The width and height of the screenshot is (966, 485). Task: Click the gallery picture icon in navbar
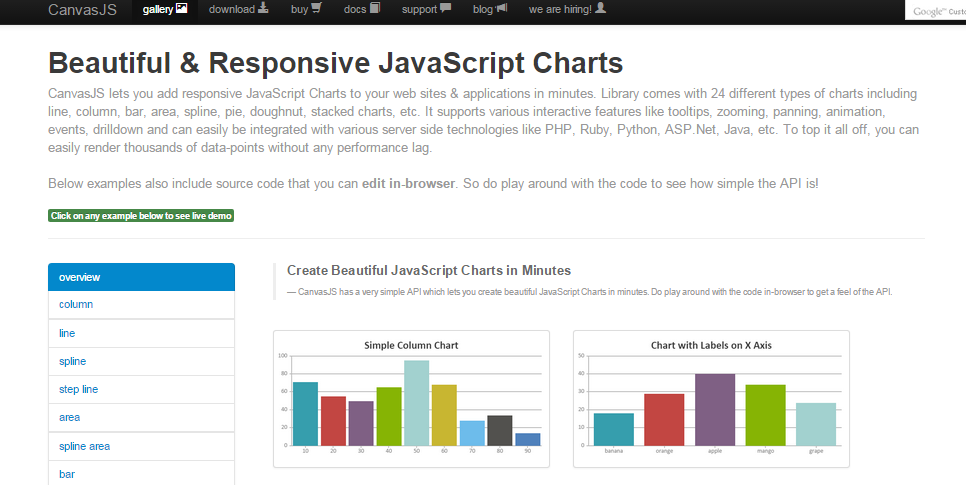pos(181,8)
